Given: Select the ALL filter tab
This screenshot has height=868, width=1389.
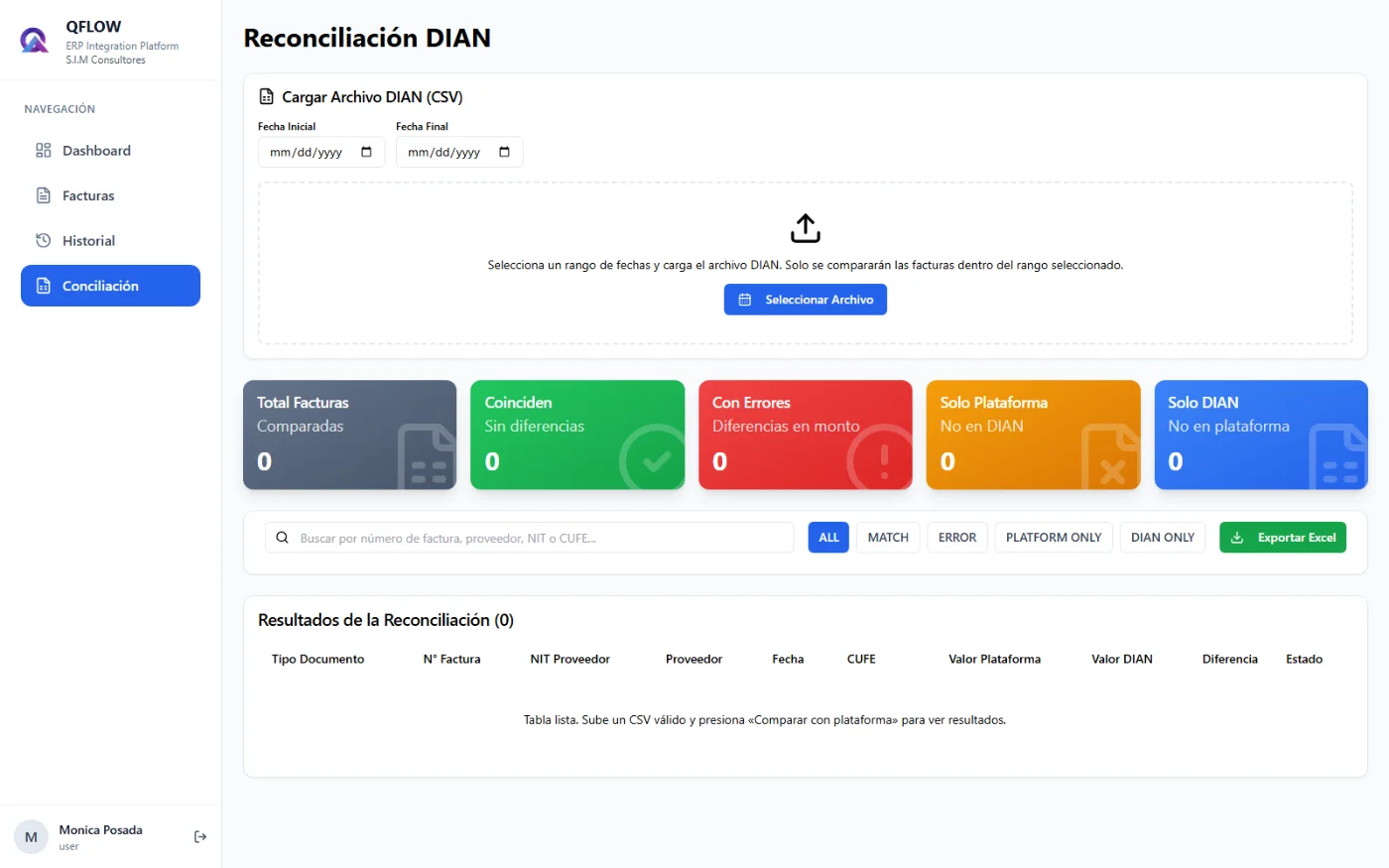Looking at the screenshot, I should point(828,538).
